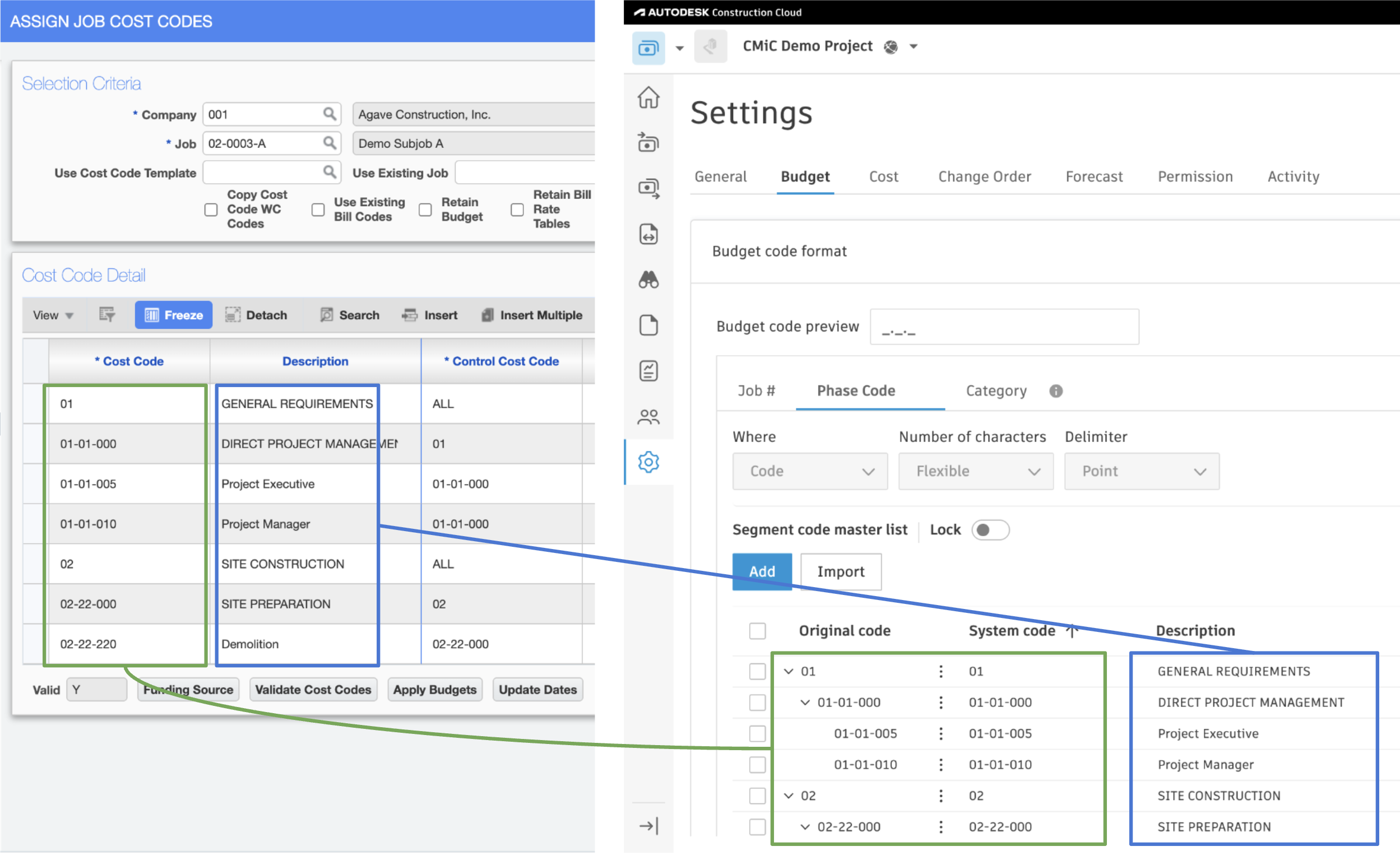
Task: Click the Use Existing Job input field
Action: tap(525, 172)
